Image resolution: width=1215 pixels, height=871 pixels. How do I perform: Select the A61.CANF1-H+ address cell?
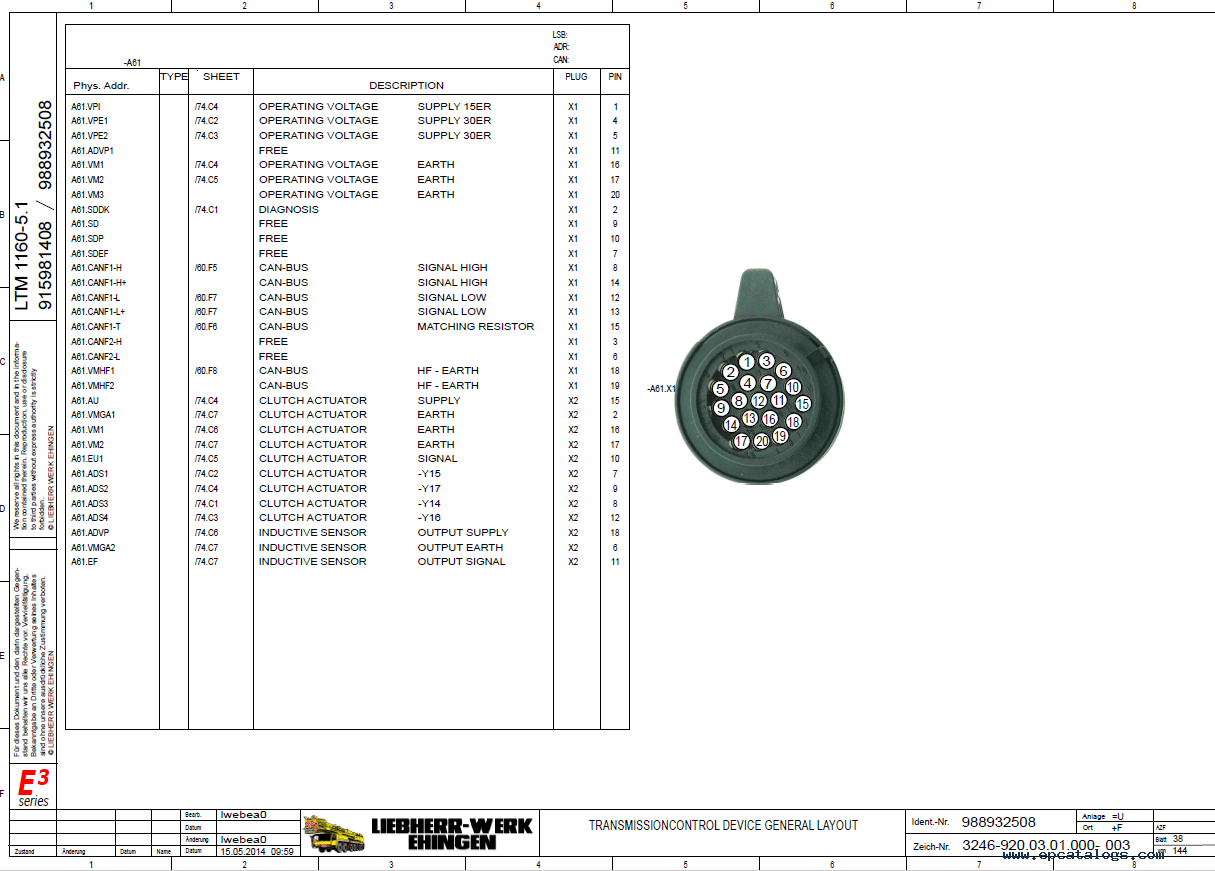point(98,283)
